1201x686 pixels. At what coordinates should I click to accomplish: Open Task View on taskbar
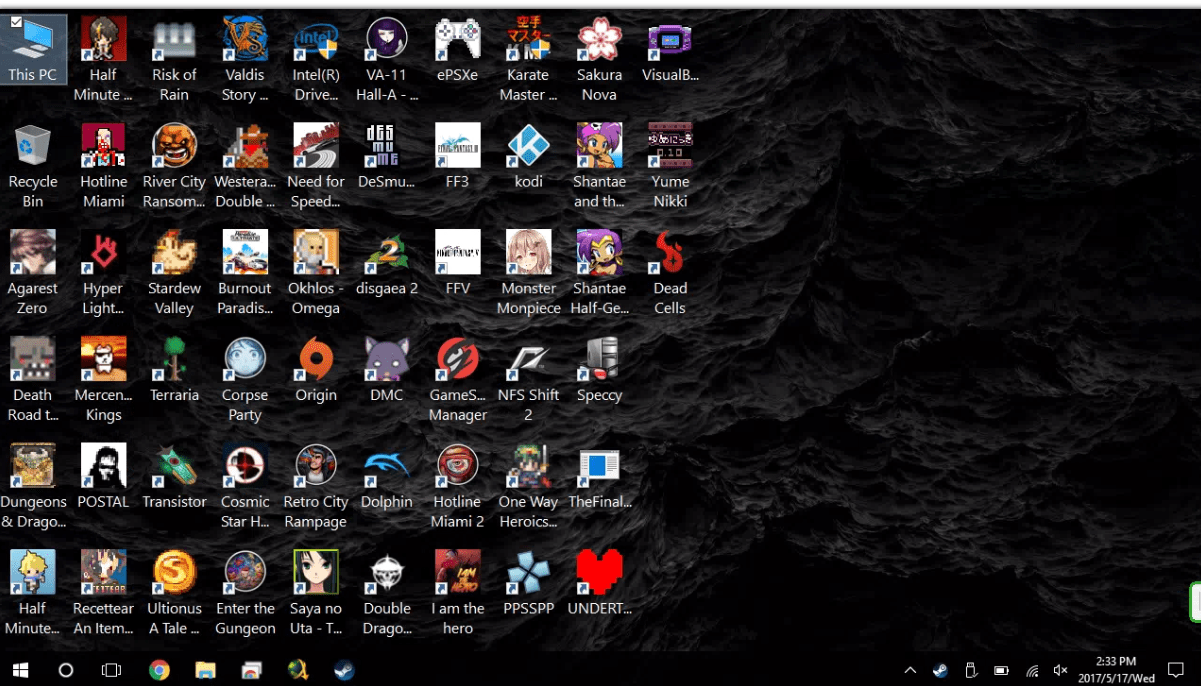pyautogui.click(x=112, y=670)
